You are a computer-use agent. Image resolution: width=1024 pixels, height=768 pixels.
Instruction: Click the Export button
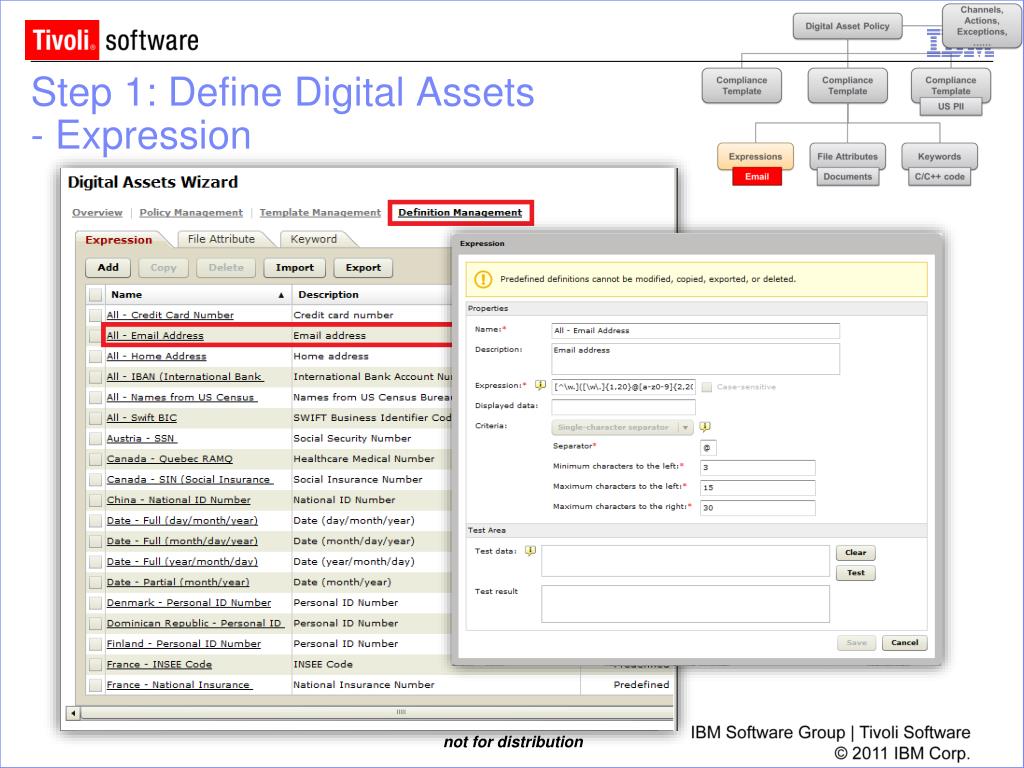[363, 267]
